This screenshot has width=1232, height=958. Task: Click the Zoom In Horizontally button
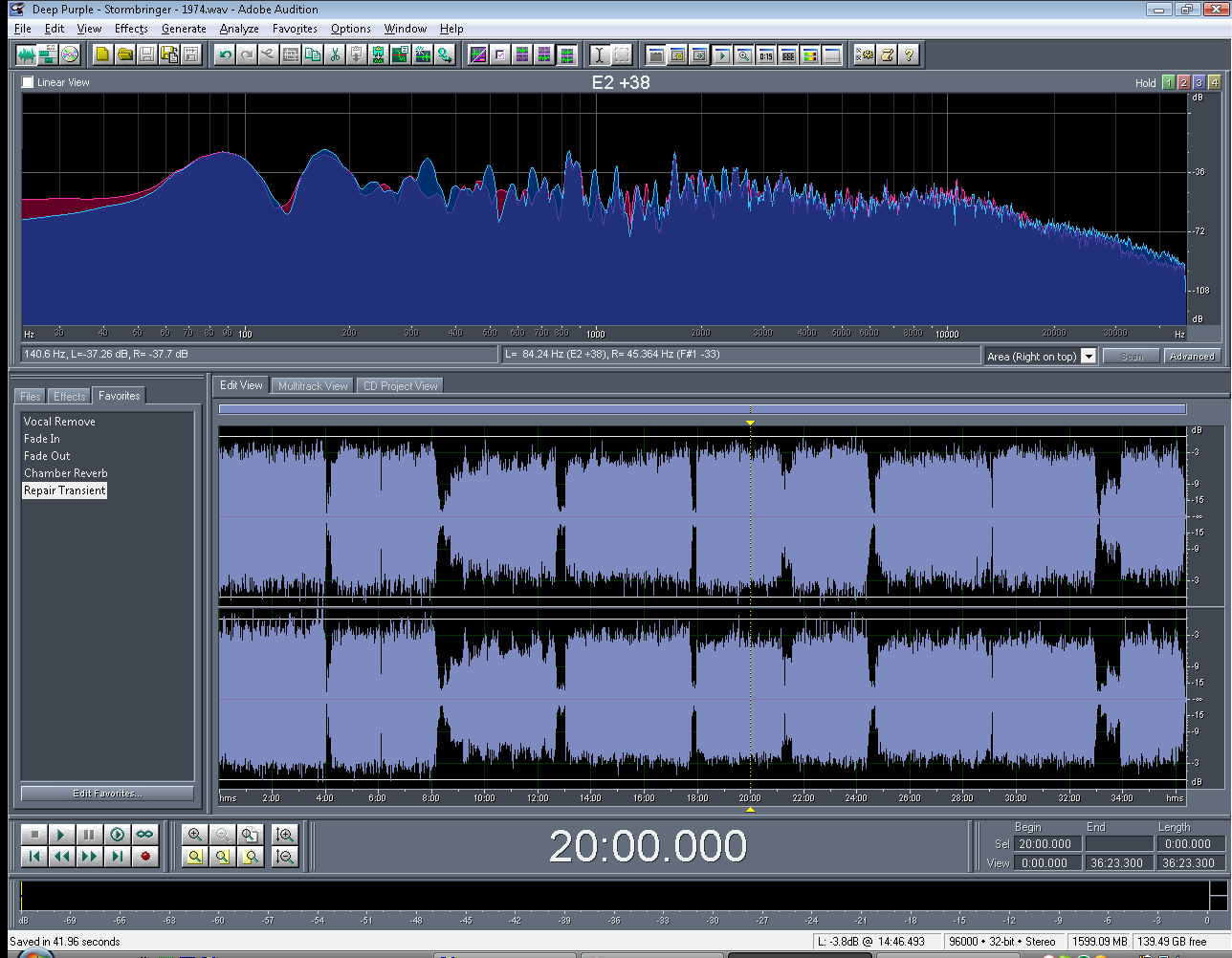tap(195, 835)
